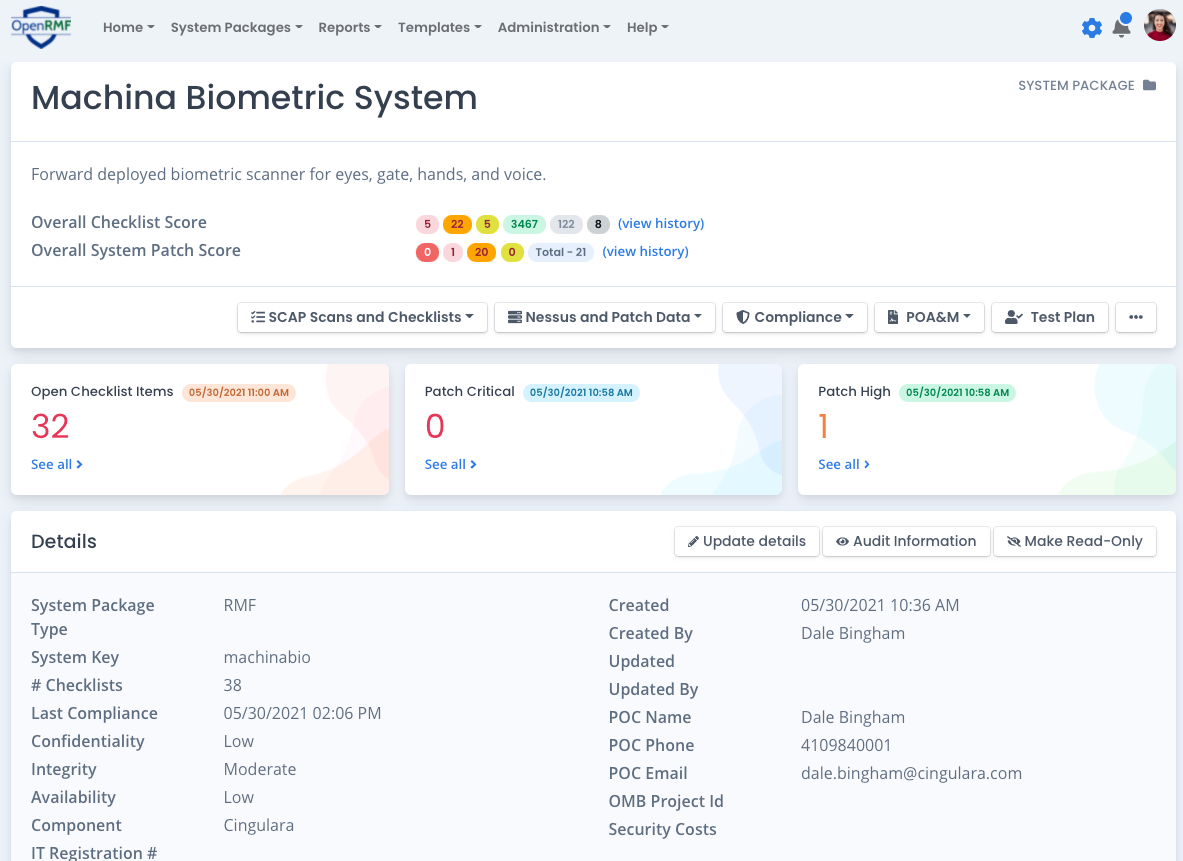1183x861 pixels.
Task: Open the Nessus and Patch Data dropdown
Action: (x=604, y=317)
